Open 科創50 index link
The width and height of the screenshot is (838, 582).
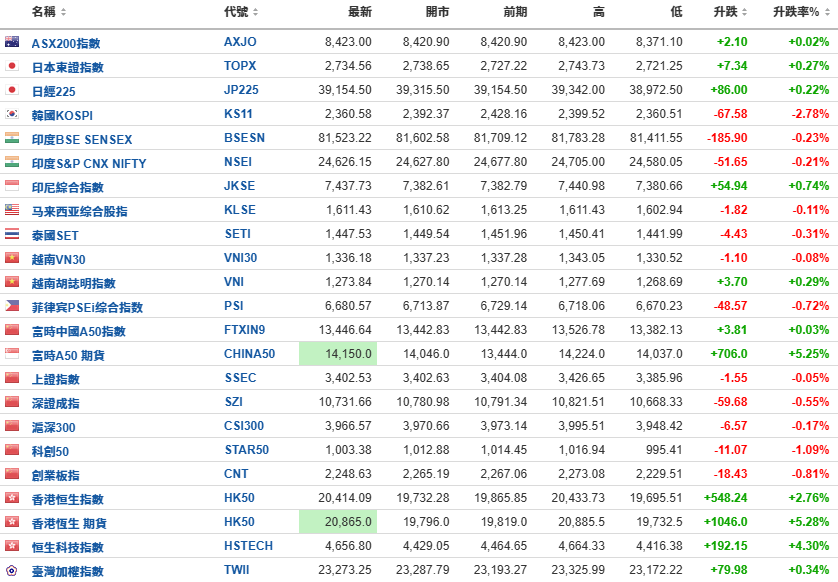point(50,452)
